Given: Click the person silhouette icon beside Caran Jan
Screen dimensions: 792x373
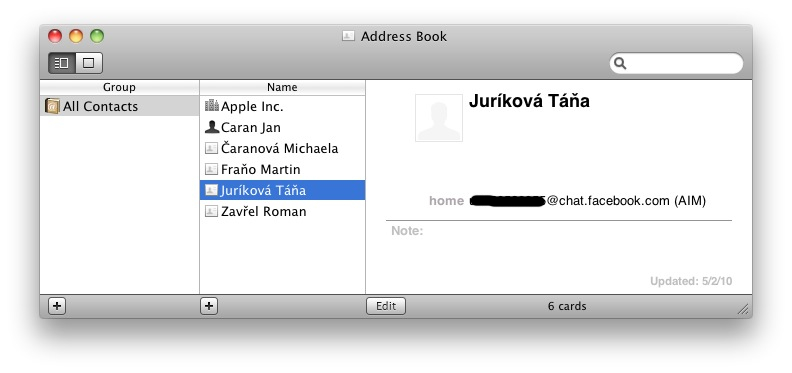Looking at the screenshot, I should pyautogui.click(x=212, y=127).
